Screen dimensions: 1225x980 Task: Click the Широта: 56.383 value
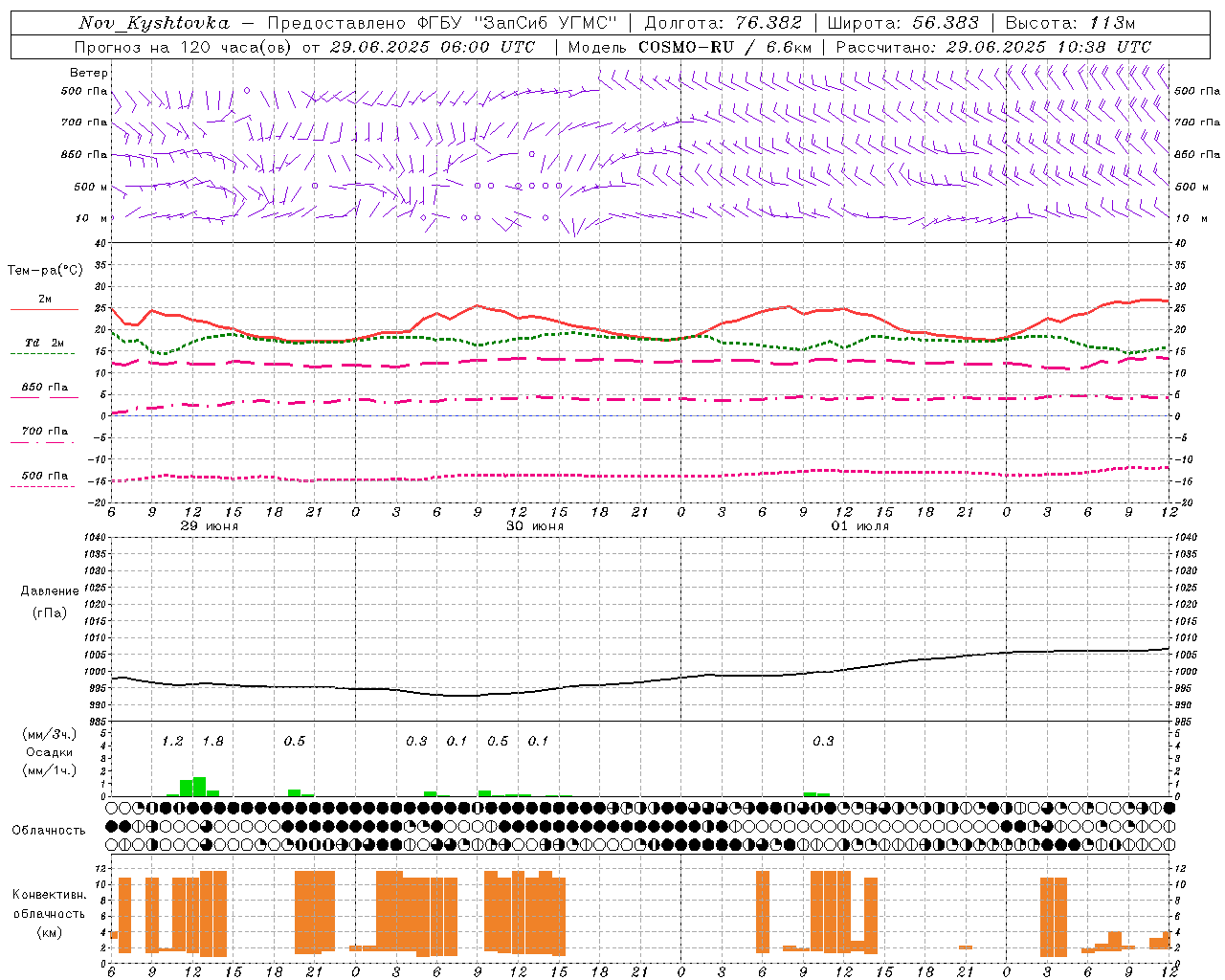(902, 23)
